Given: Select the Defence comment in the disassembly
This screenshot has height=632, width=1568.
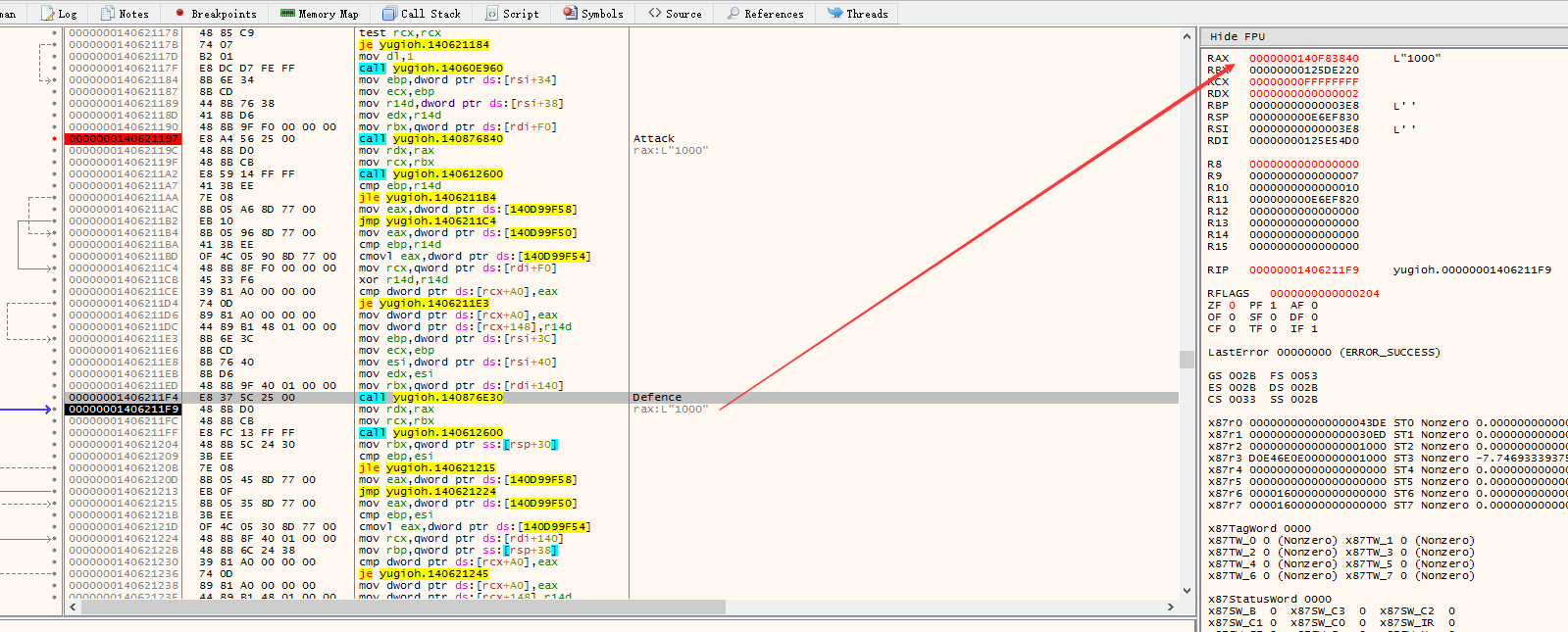Looking at the screenshot, I should 657,398.
